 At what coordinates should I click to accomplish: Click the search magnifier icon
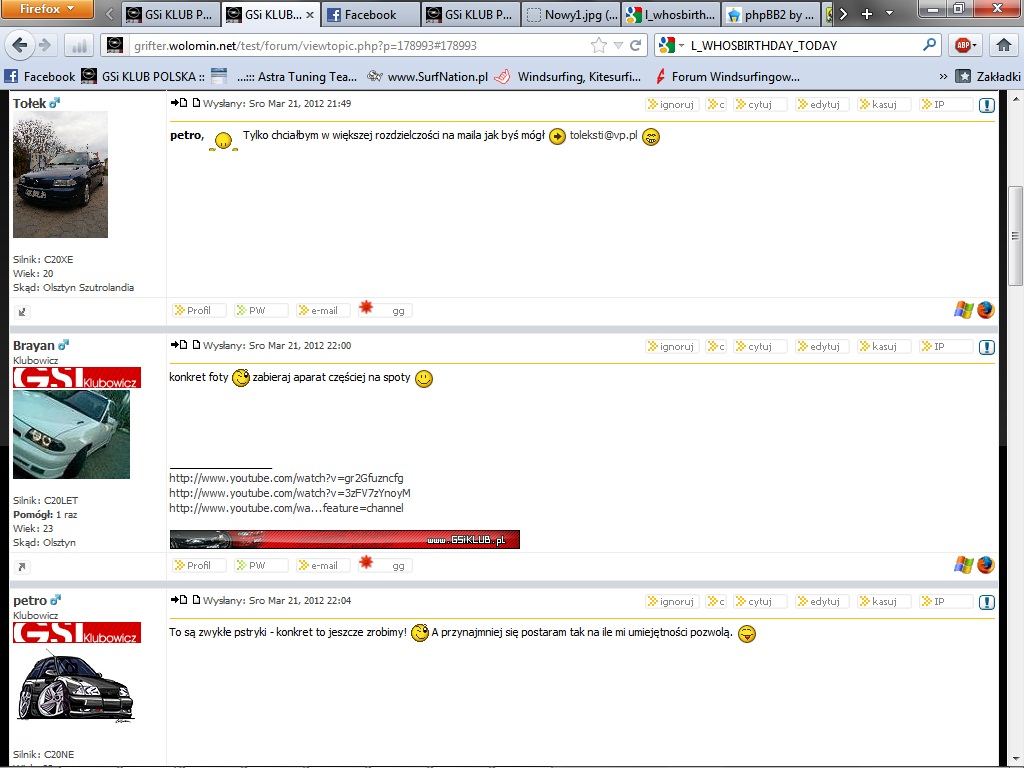tap(929, 45)
